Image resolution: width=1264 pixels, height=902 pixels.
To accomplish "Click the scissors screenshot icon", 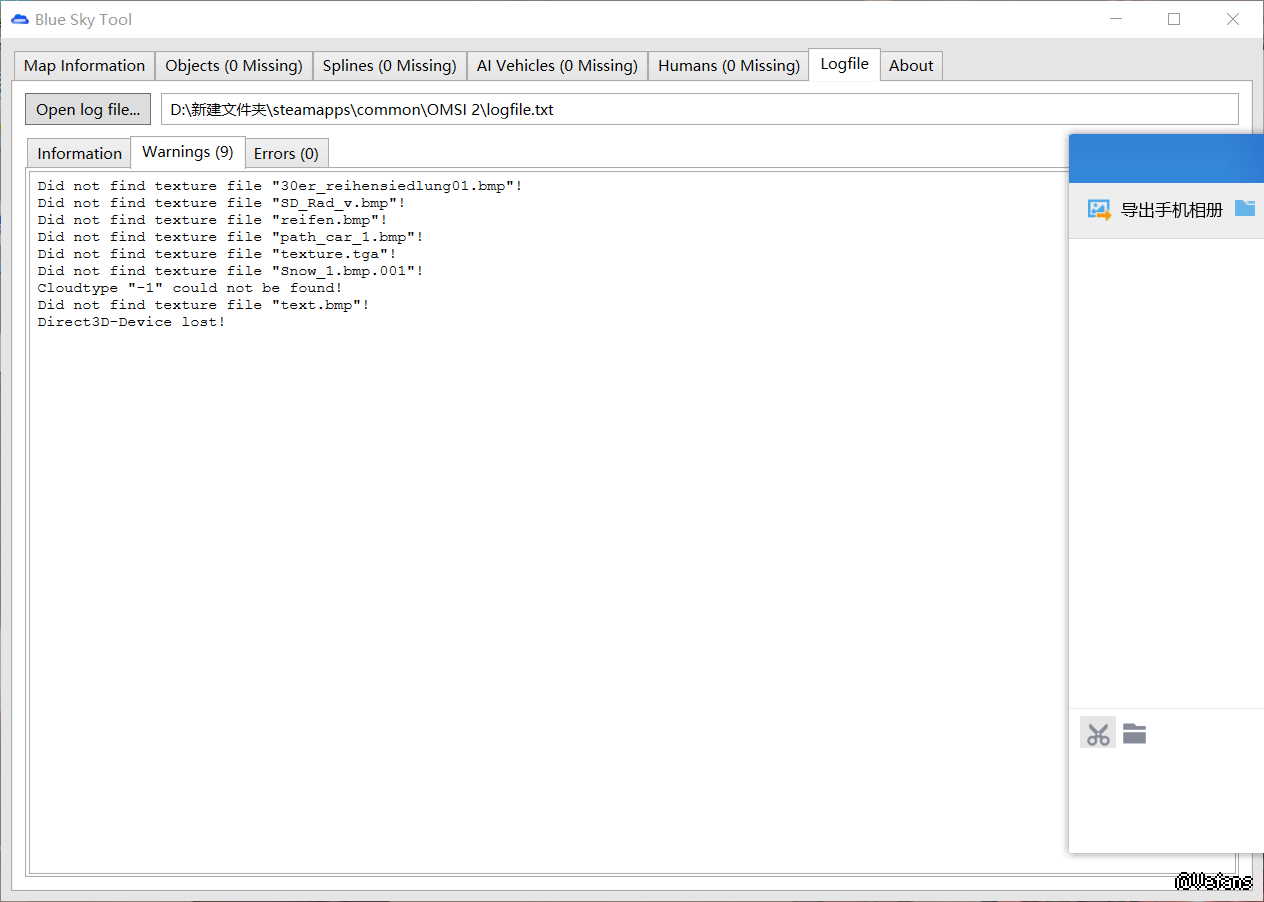I will (x=1098, y=733).
